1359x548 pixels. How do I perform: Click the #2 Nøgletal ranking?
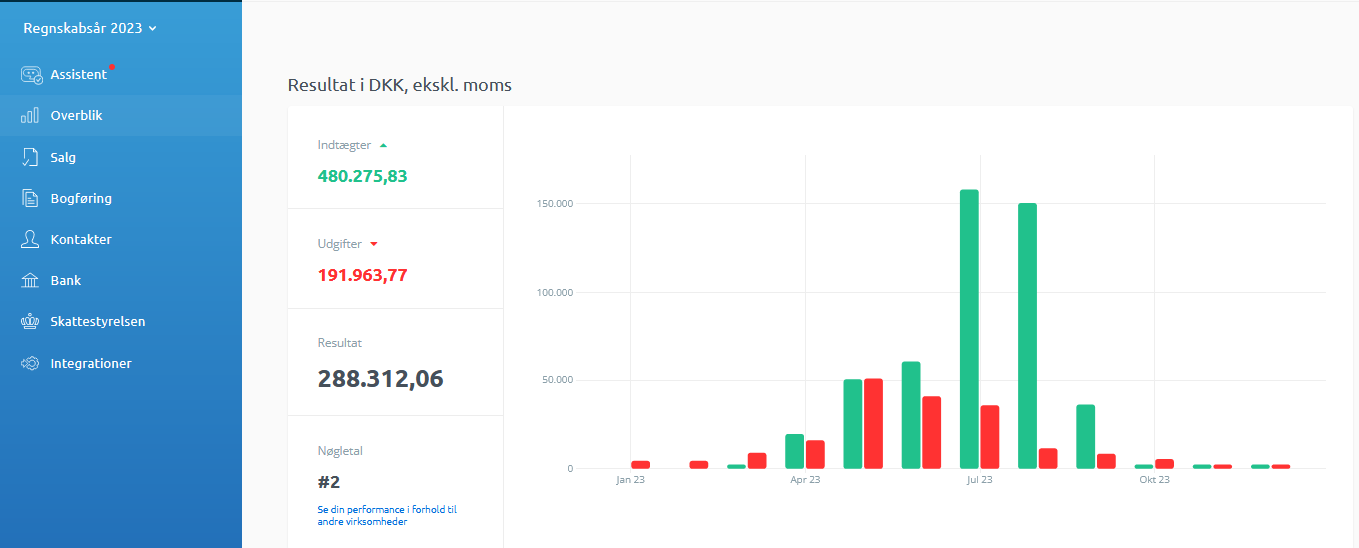point(329,482)
